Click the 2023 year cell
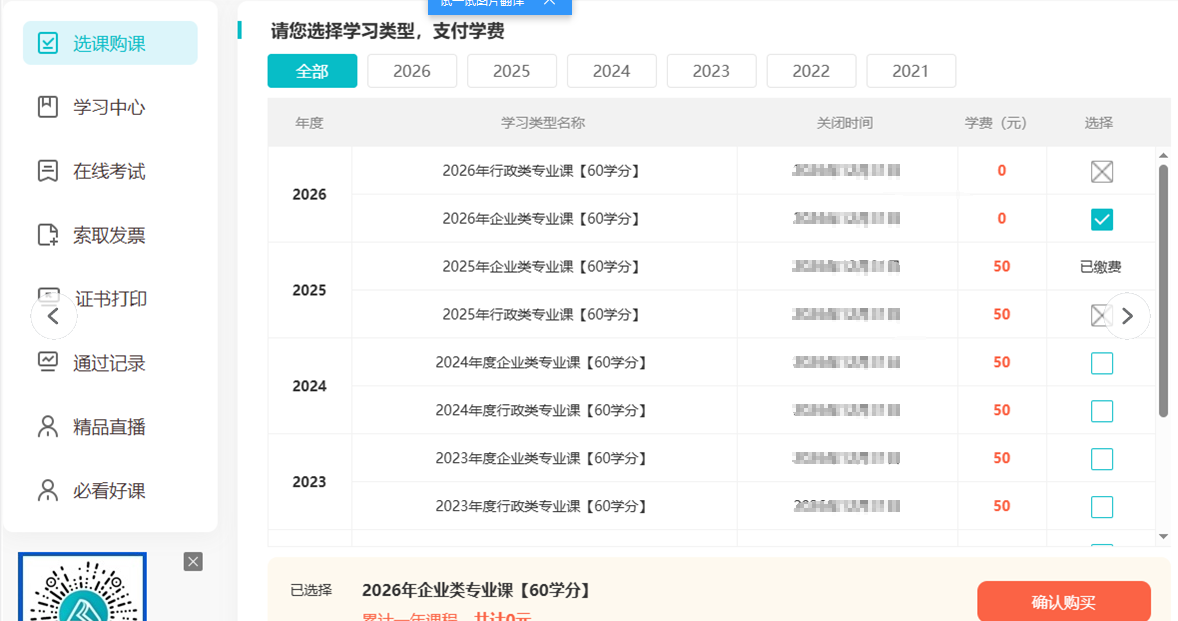1178x621 pixels. click(x=310, y=482)
